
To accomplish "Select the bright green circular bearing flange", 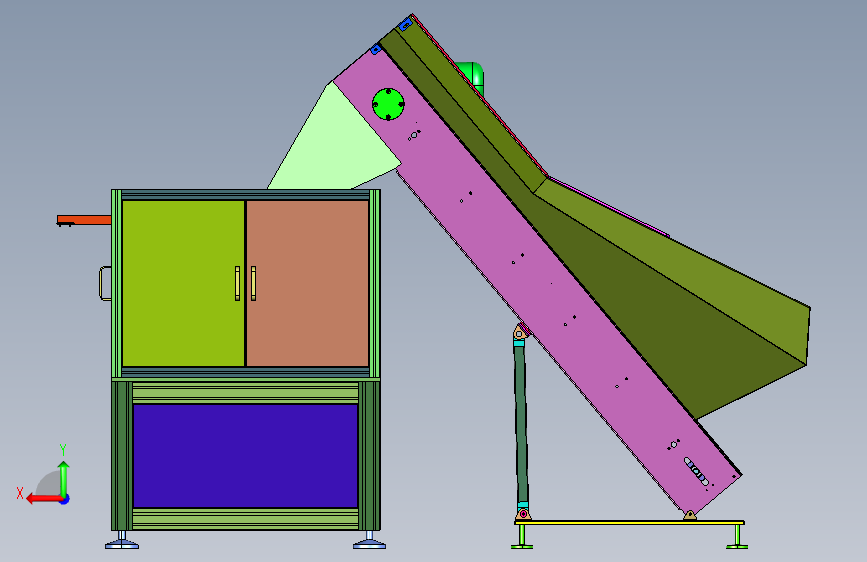I will click(388, 104).
